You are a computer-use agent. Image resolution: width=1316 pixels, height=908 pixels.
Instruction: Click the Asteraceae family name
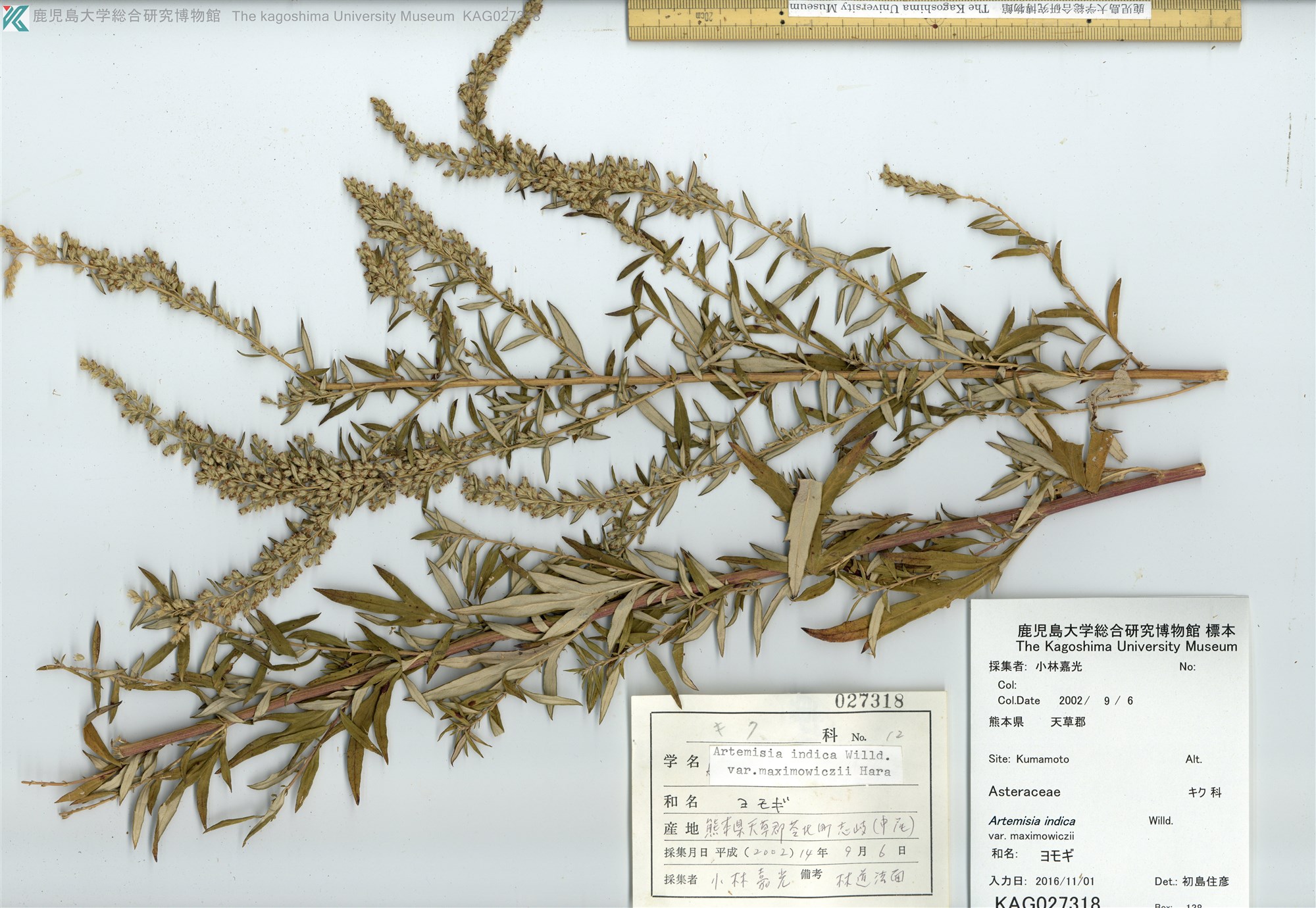[1024, 792]
